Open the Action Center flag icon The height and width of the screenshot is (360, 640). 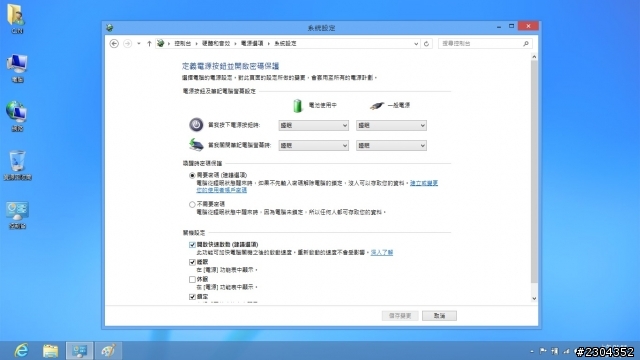coord(543,351)
